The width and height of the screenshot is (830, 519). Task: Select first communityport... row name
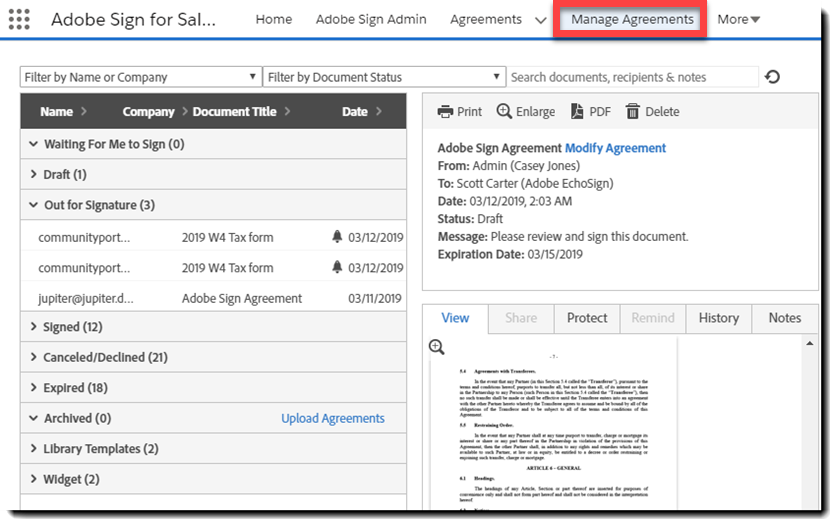coord(84,237)
